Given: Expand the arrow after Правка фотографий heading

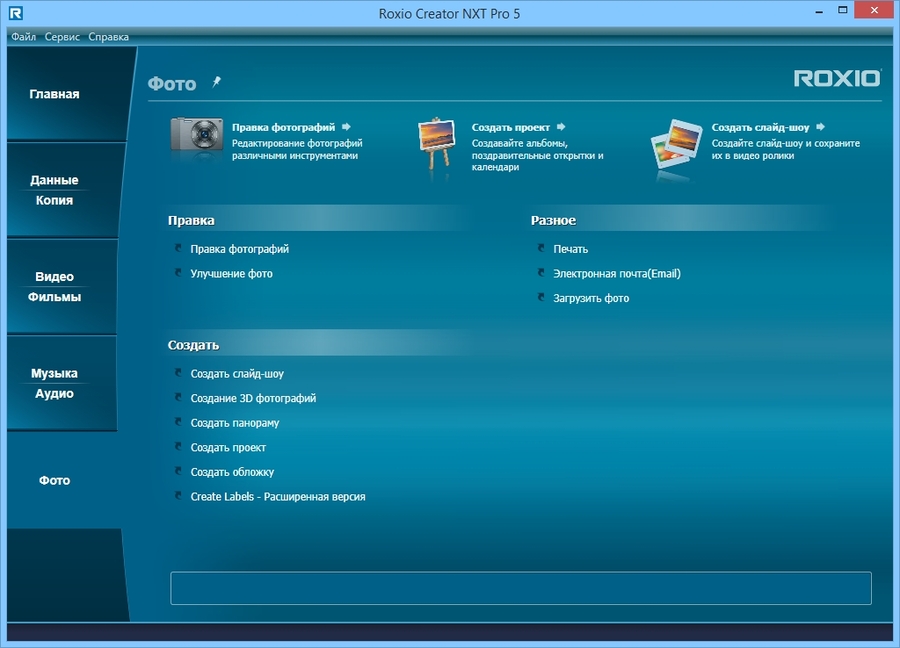Looking at the screenshot, I should (x=345, y=128).
